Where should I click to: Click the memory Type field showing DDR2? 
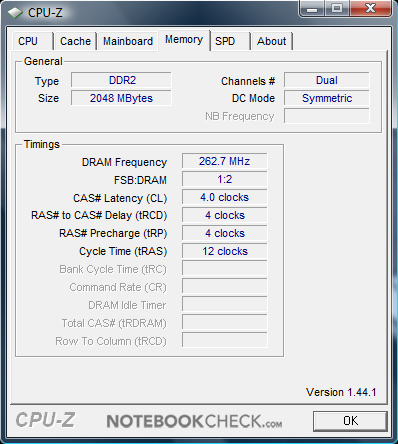(x=121, y=80)
